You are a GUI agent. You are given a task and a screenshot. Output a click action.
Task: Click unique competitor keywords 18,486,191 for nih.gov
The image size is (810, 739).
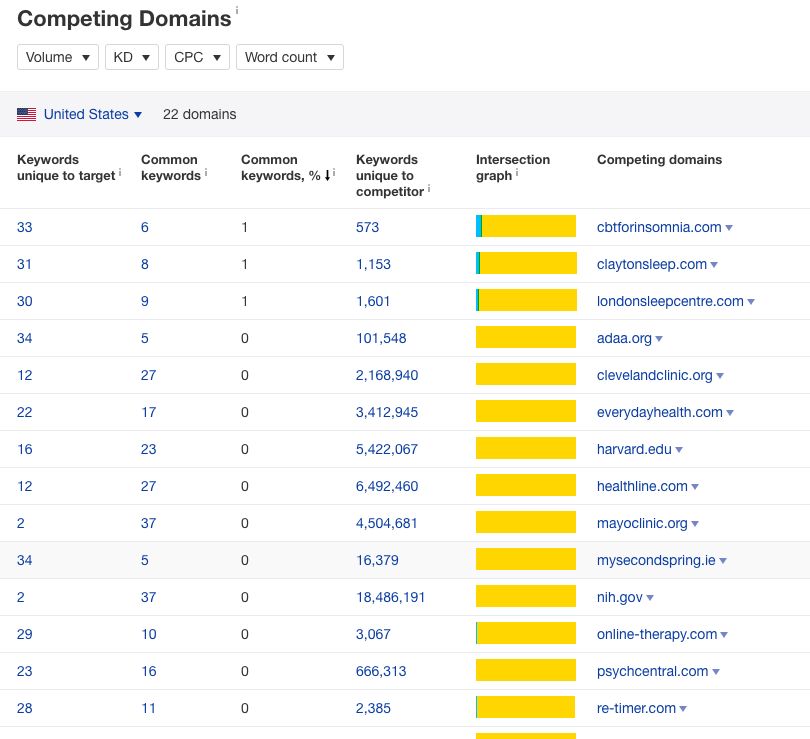click(x=390, y=597)
